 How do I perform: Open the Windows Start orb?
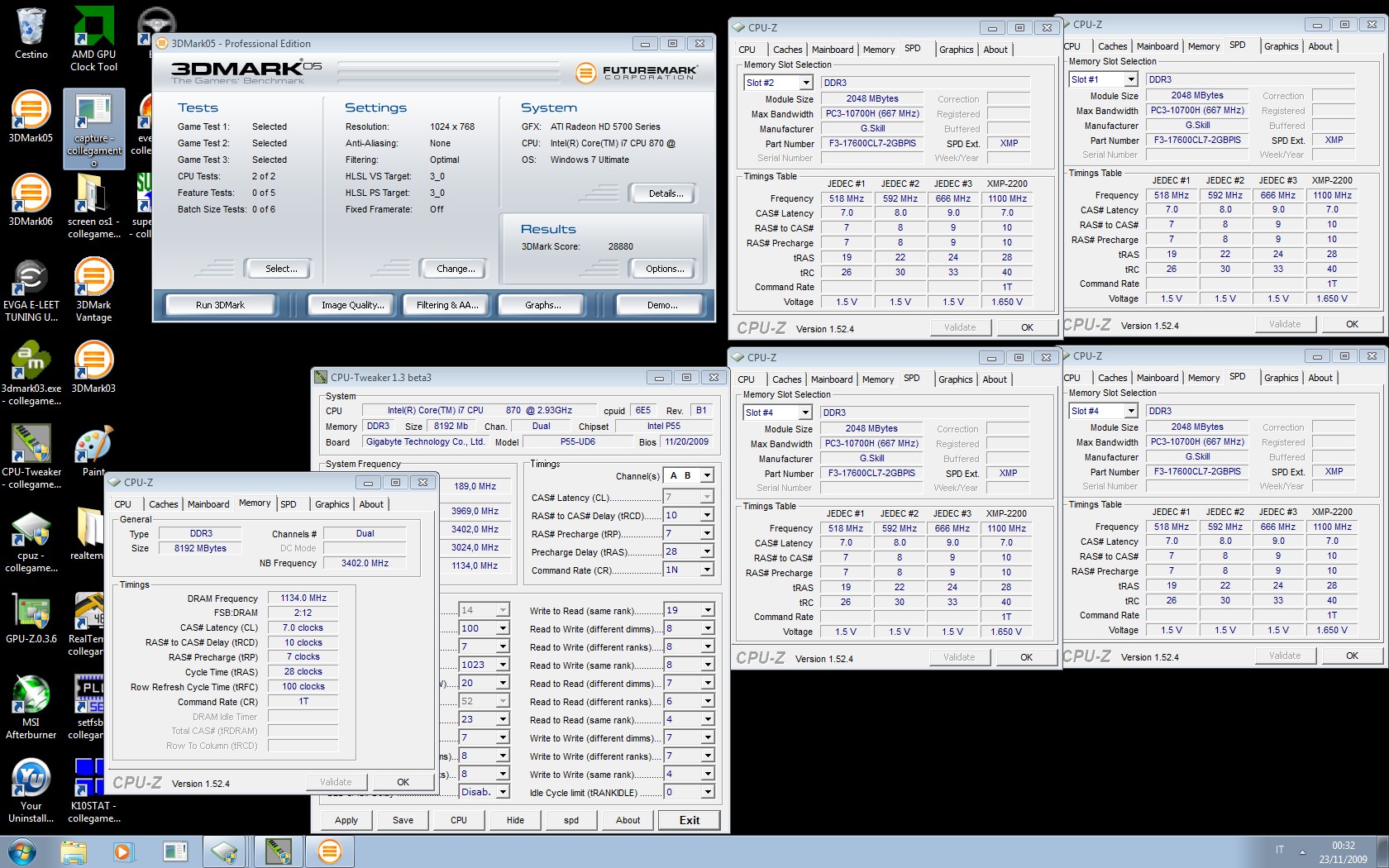(22, 851)
